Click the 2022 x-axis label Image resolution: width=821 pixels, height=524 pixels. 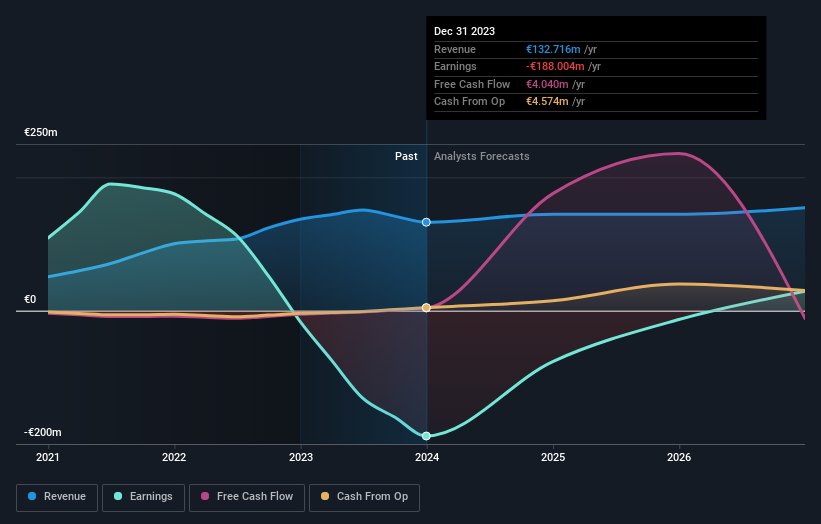(x=174, y=457)
